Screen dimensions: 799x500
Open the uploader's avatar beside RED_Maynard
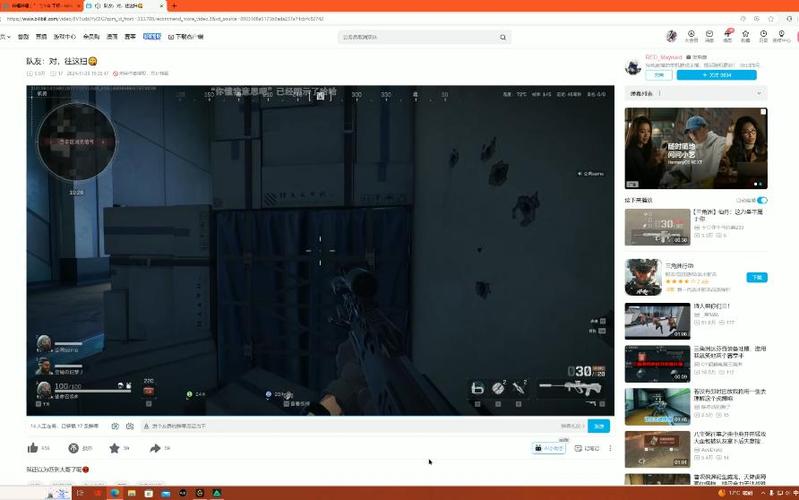point(633,67)
